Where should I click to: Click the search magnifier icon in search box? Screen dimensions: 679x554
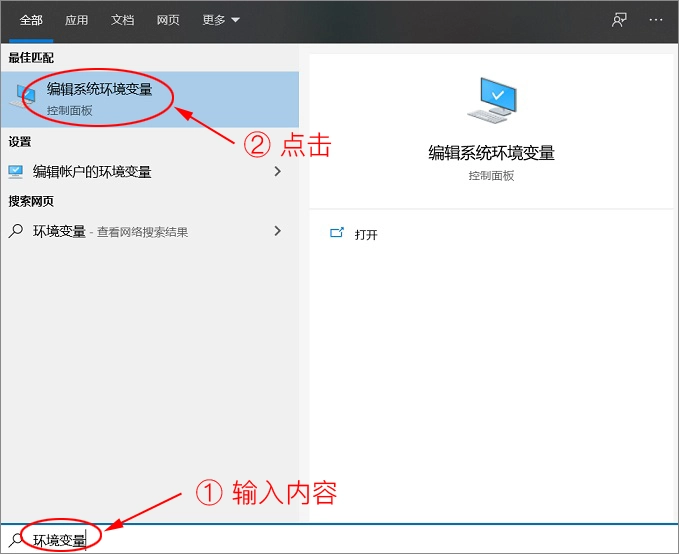16,540
